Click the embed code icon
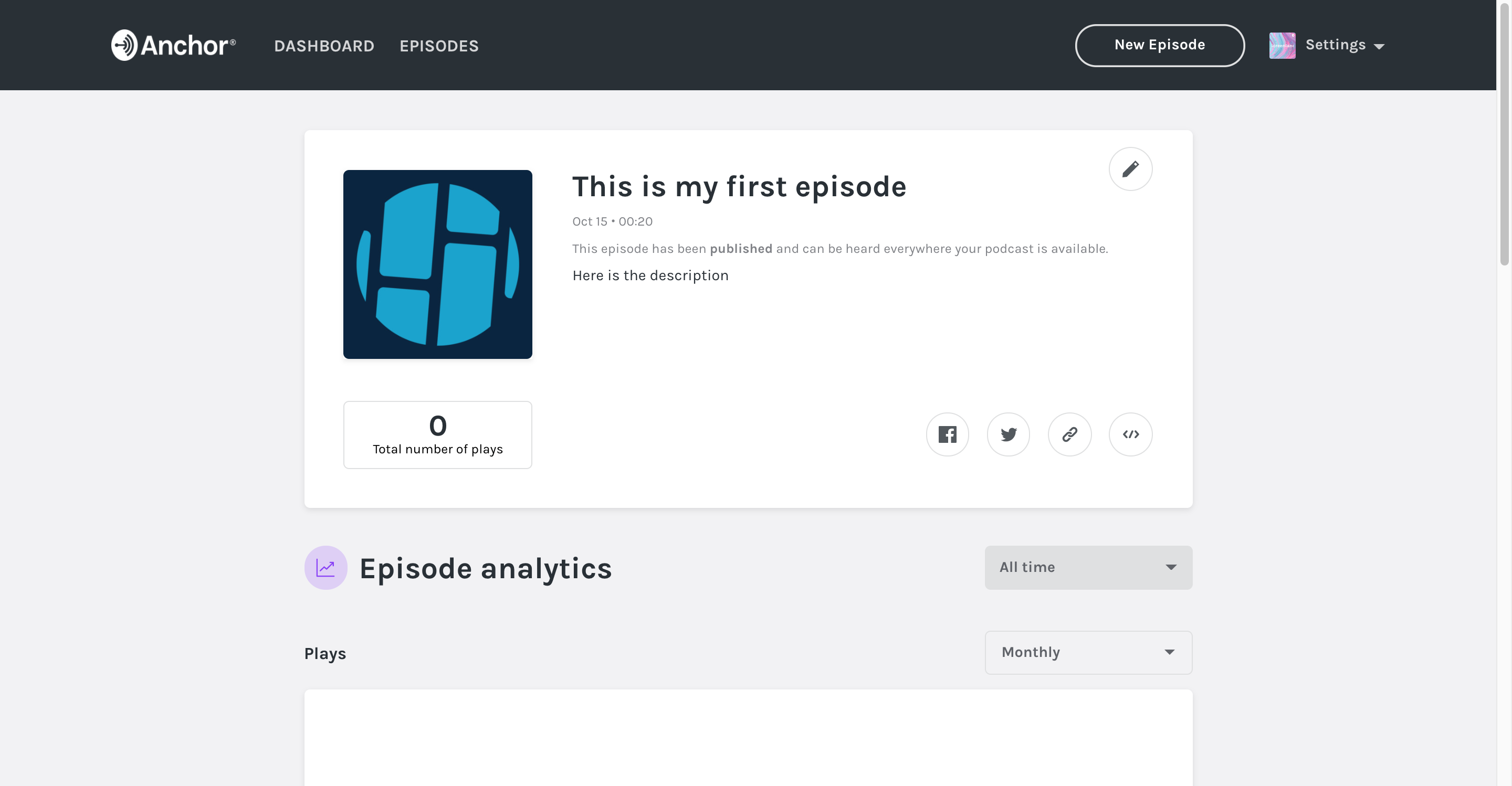The width and height of the screenshot is (1512, 786). 1131,434
